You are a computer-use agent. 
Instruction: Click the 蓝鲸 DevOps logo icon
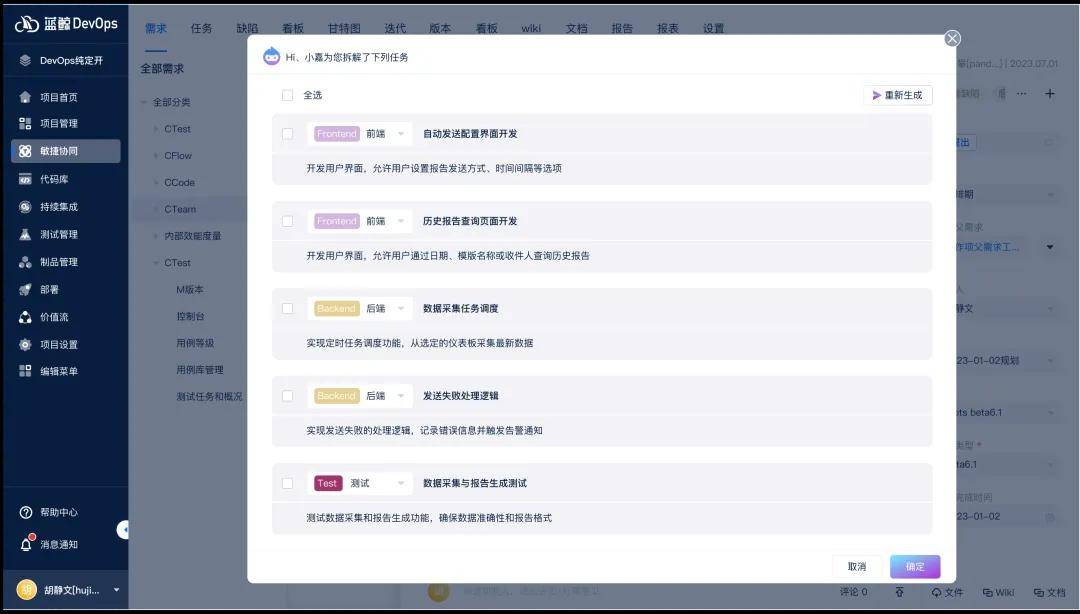click(x=26, y=24)
